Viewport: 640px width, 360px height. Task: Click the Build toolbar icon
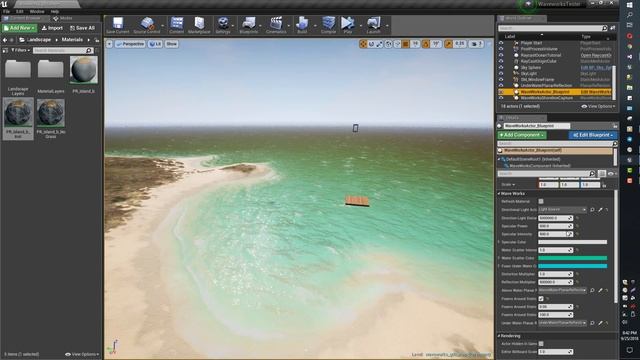click(x=302, y=25)
